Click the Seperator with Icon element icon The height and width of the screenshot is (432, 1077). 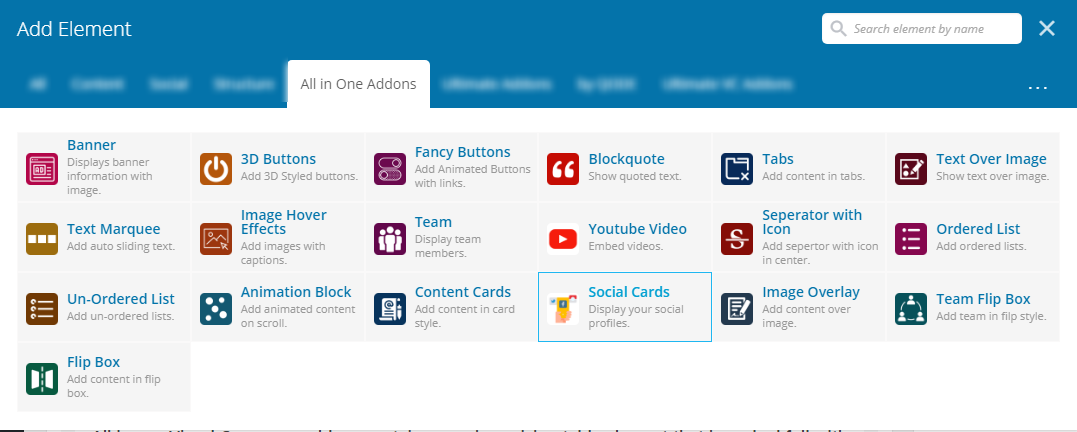(737, 239)
